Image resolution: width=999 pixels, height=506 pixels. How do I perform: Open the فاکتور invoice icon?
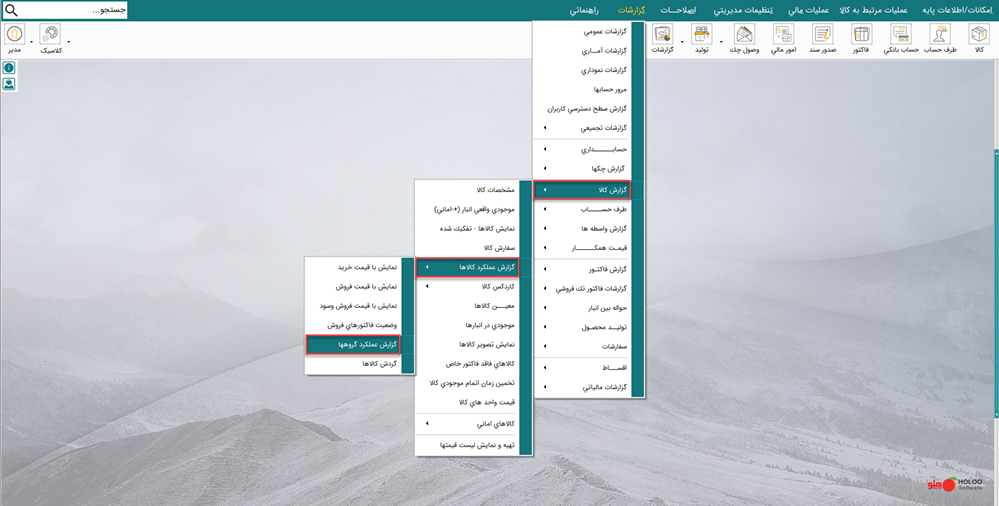pos(861,37)
